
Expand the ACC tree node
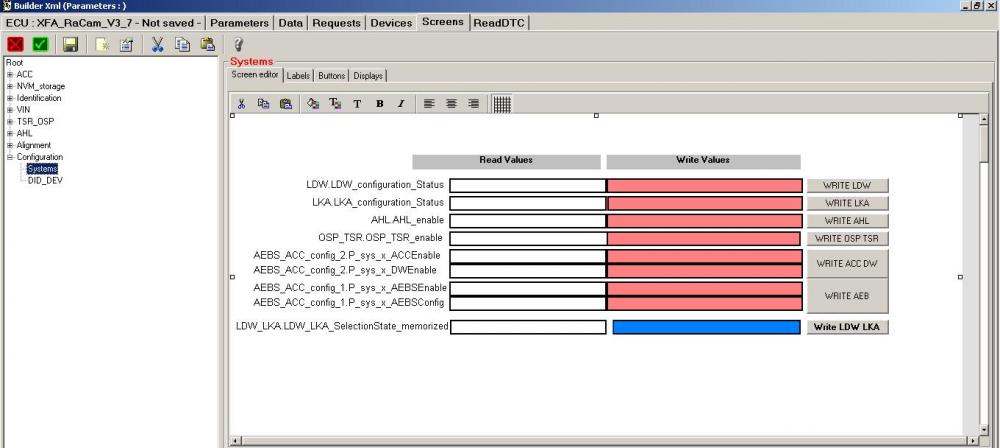pyautogui.click(x=10, y=75)
